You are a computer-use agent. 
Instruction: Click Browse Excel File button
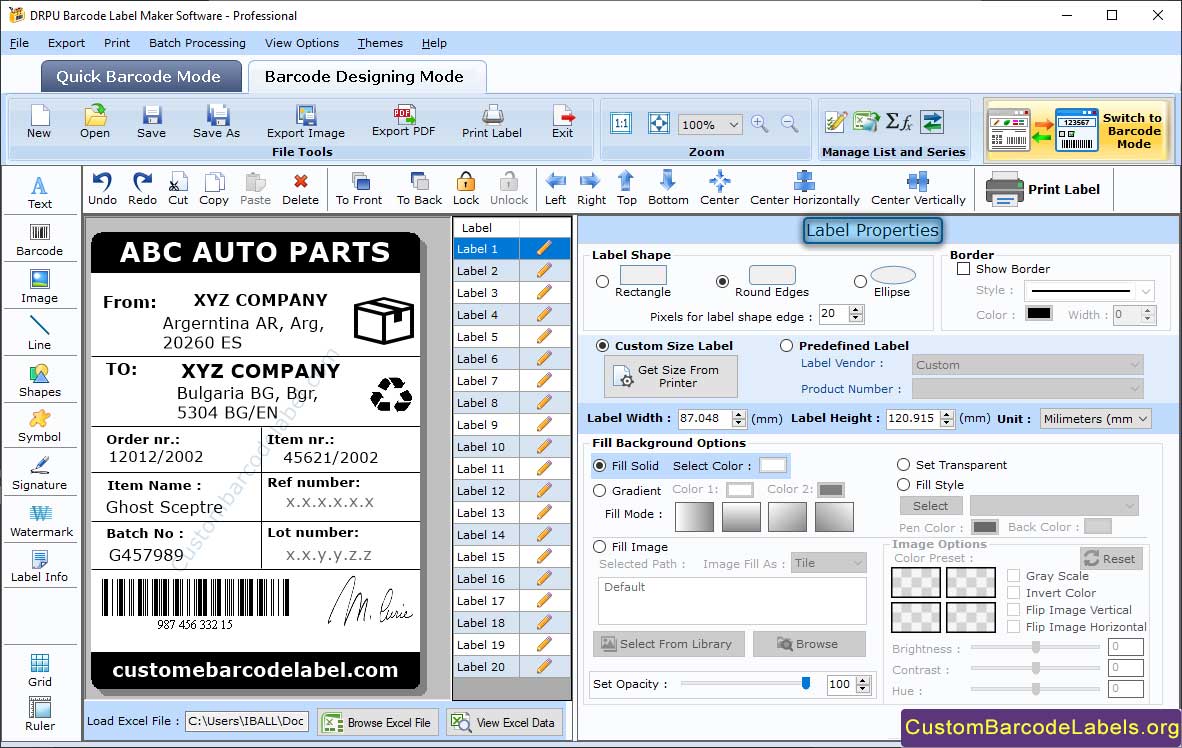(378, 722)
